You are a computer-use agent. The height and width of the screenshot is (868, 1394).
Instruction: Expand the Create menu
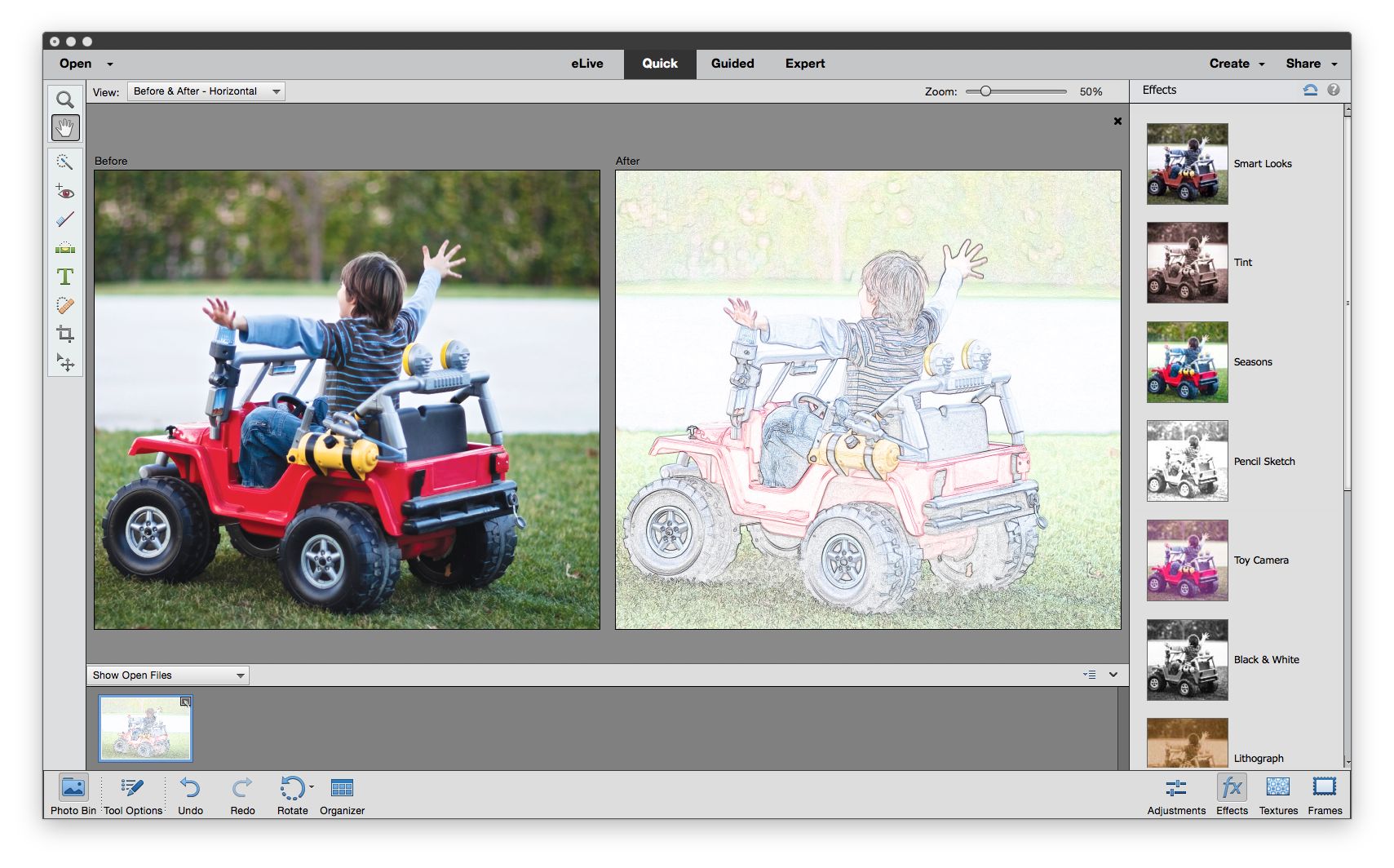coord(1237,64)
